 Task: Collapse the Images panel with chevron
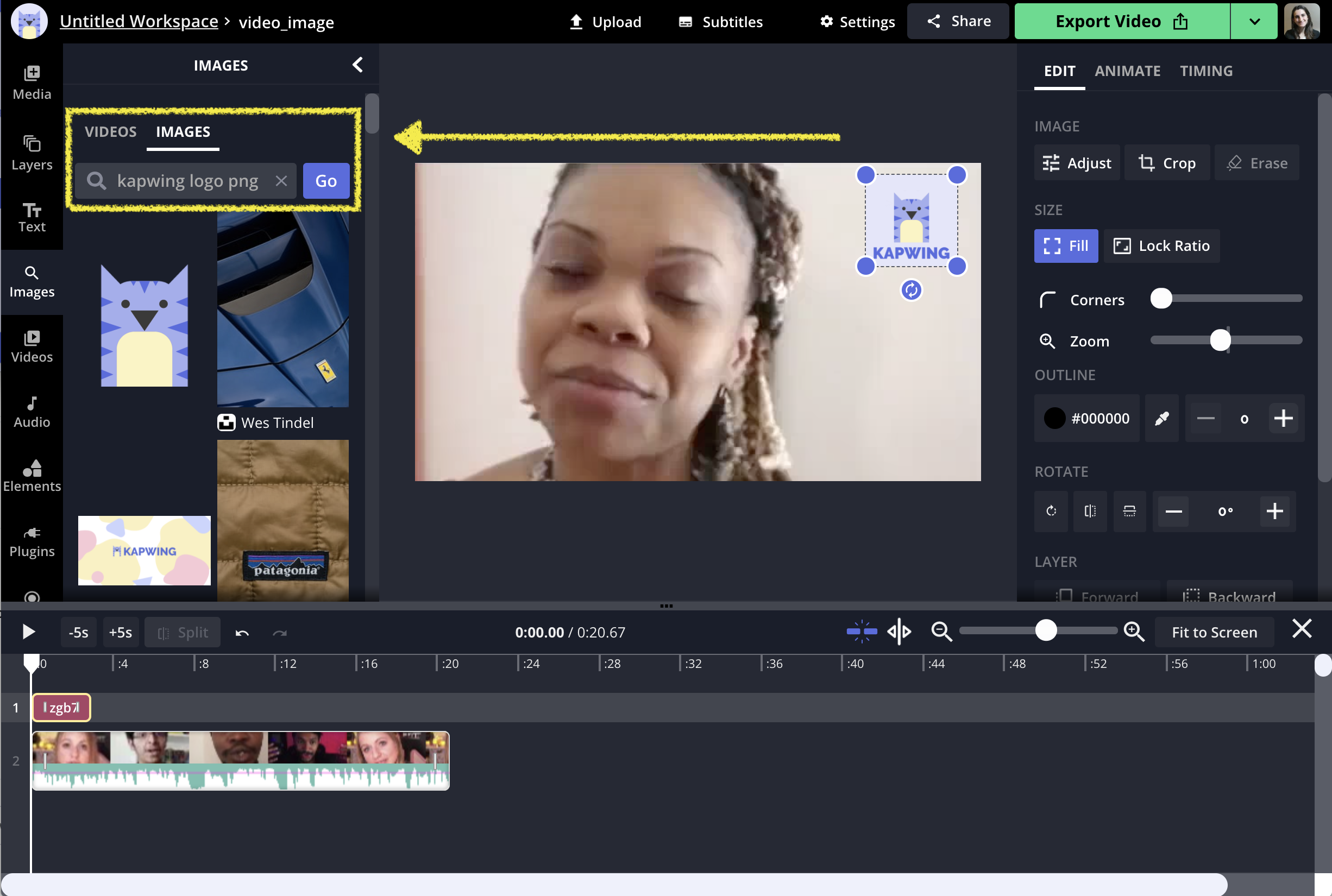(357, 65)
